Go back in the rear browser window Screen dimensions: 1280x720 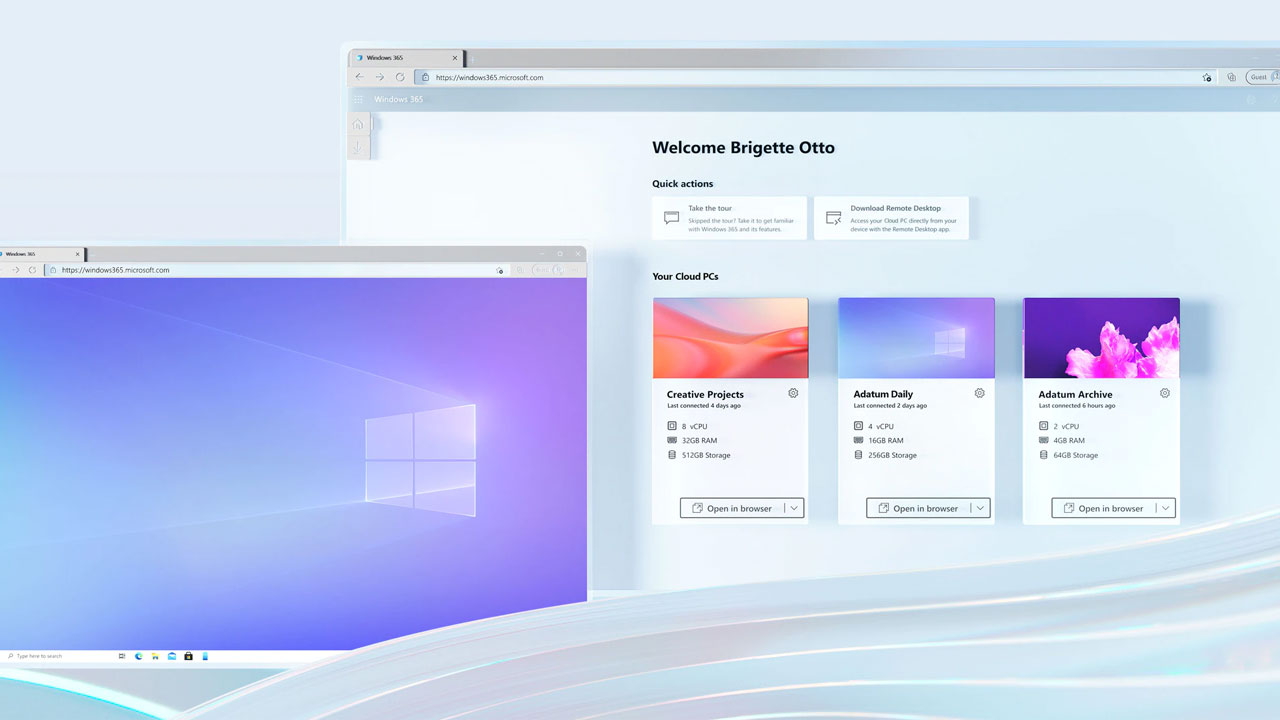(360, 77)
